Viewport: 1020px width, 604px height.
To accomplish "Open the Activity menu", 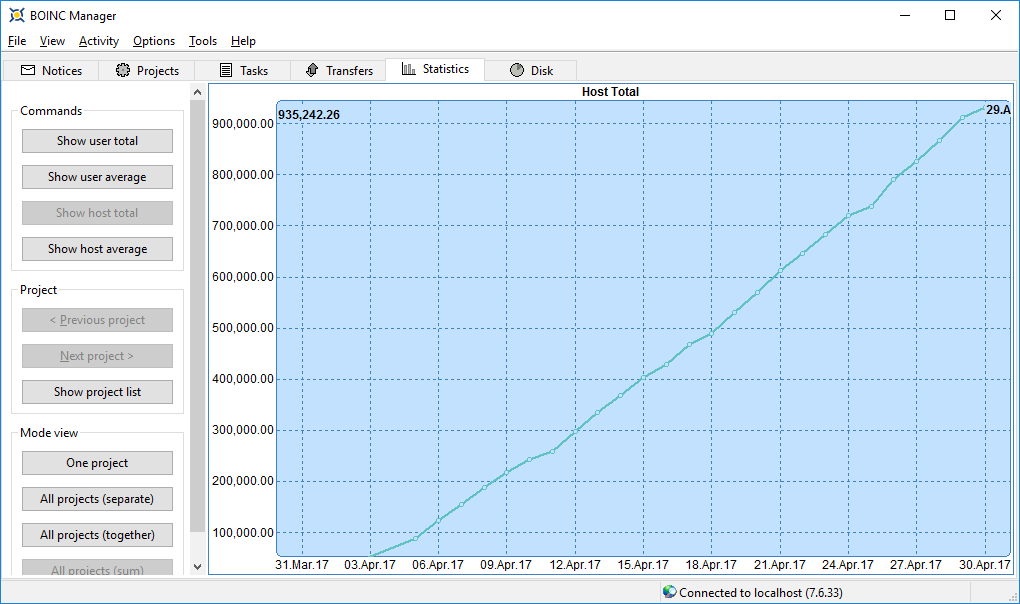I will 99,41.
